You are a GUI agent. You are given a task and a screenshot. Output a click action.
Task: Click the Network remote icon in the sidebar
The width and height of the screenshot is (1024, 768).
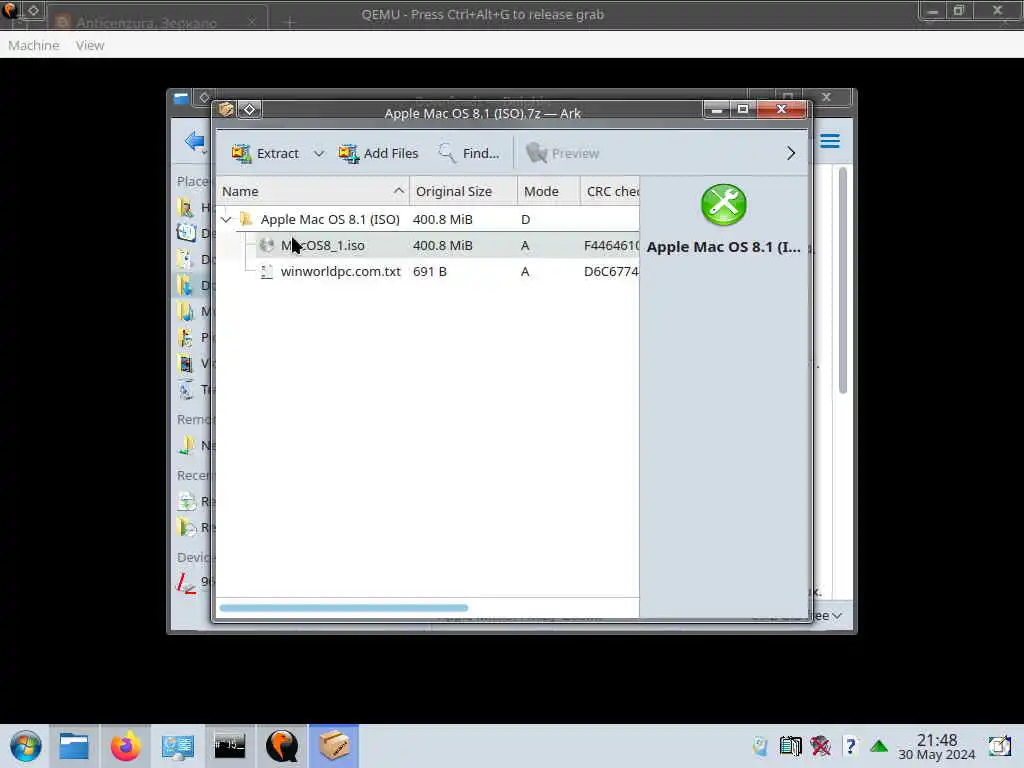coord(186,445)
